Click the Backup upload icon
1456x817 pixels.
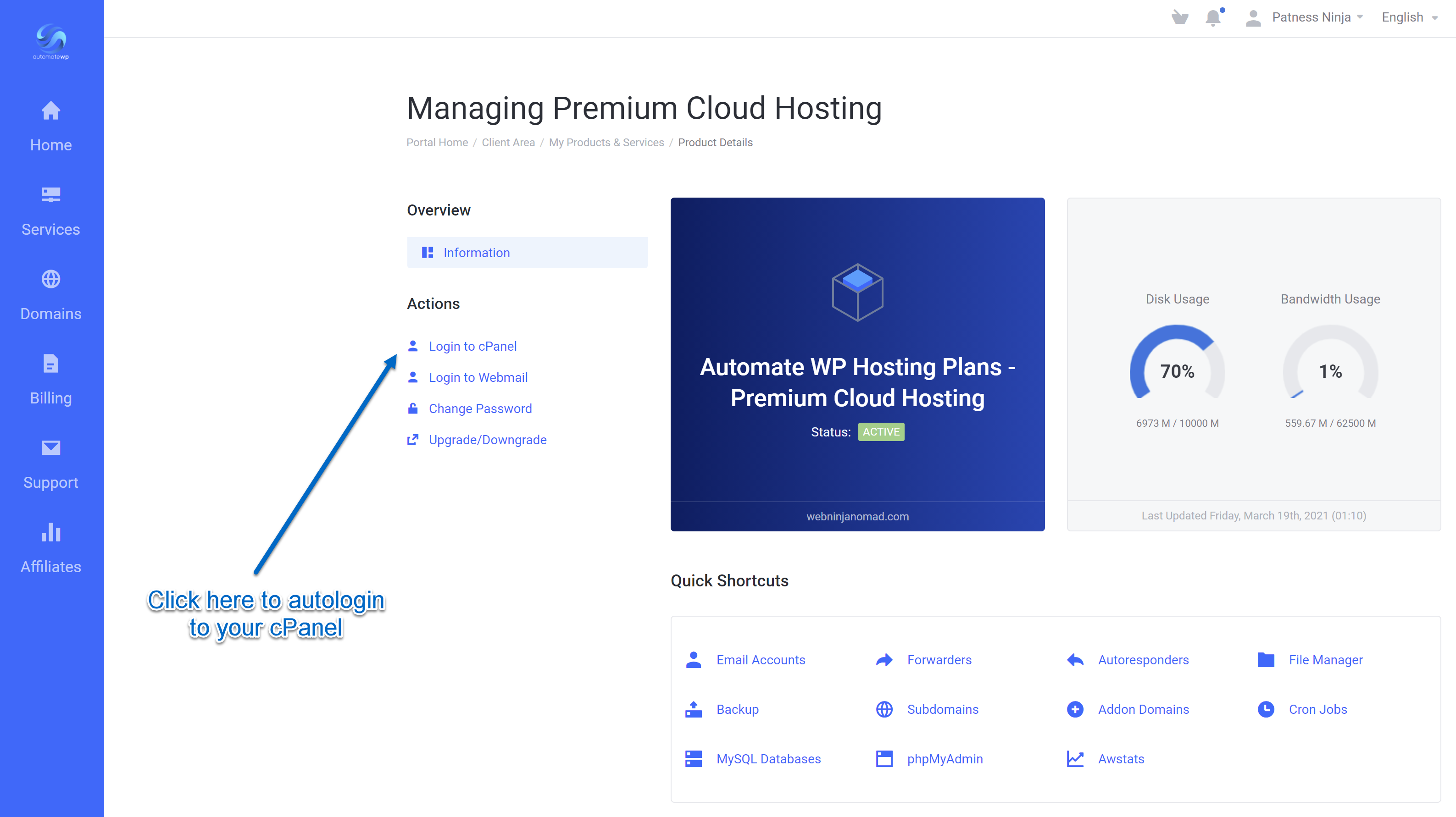tap(694, 709)
